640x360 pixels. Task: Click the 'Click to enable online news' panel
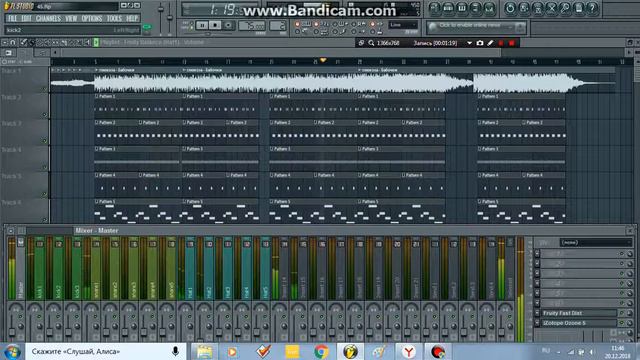tap(476, 27)
